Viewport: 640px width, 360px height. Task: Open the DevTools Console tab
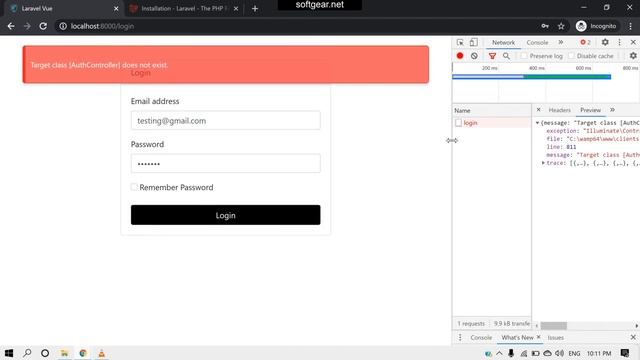[x=537, y=42]
